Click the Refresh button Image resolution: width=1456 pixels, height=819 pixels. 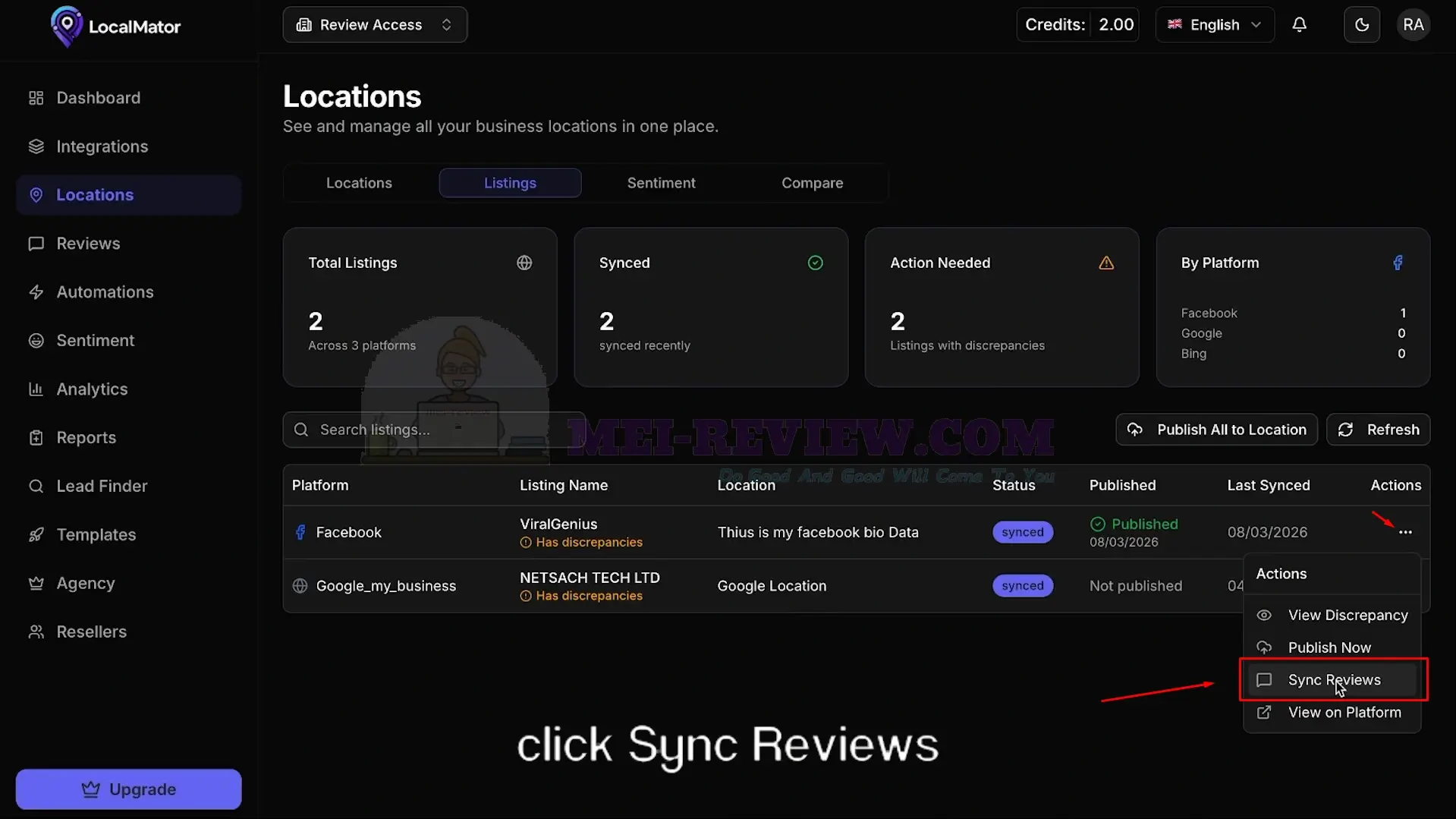(1378, 430)
